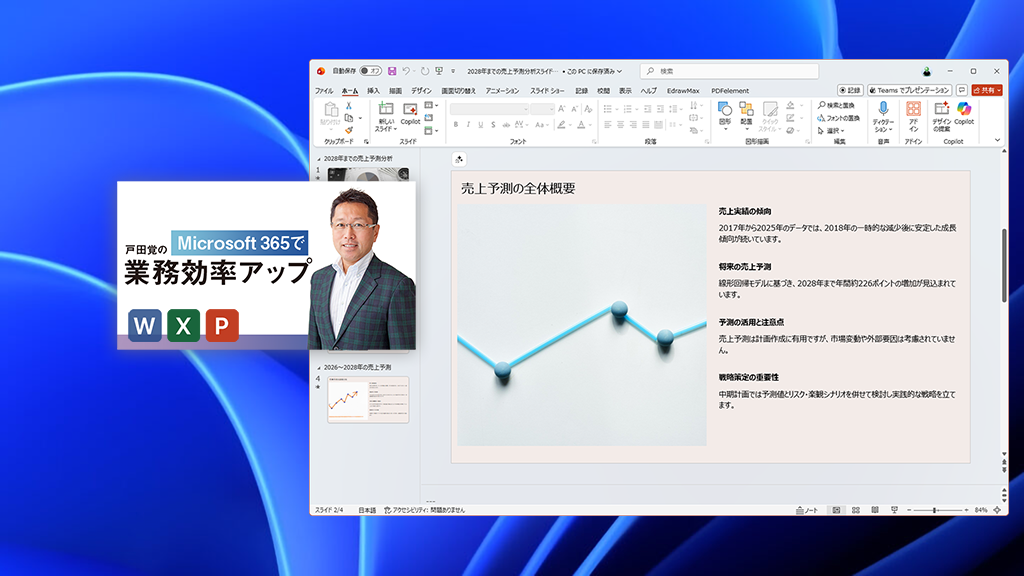Select slide 4 thumbnail in the panel
Screen dimensions: 1024x576
click(x=370, y=400)
